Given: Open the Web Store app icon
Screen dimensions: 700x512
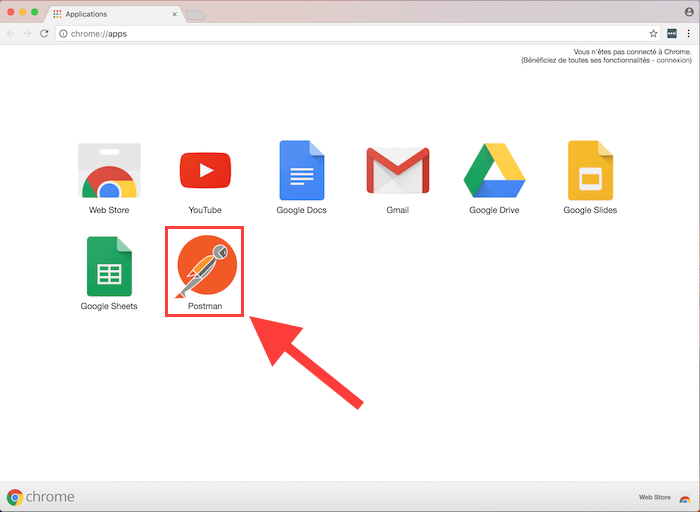Looking at the screenshot, I should click(109, 171).
